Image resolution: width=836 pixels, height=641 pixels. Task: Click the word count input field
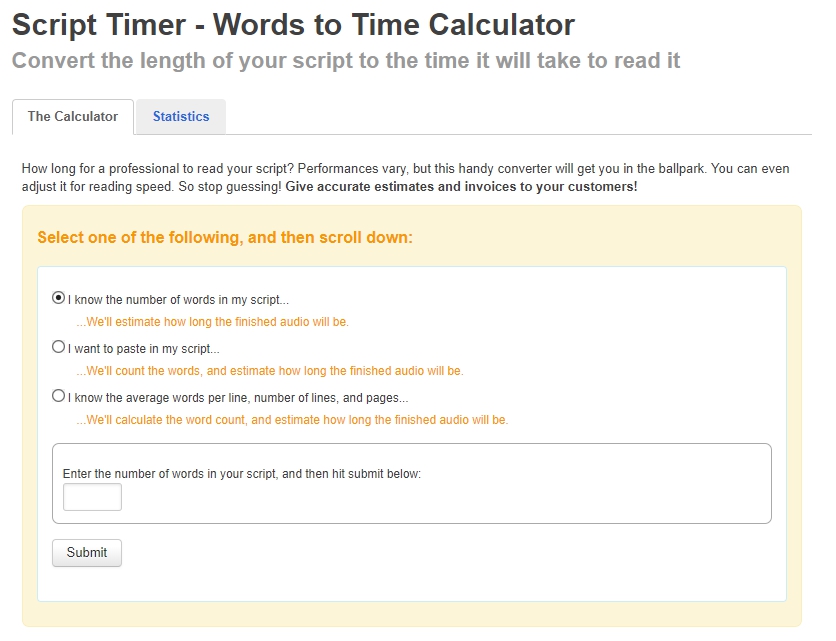[92, 497]
